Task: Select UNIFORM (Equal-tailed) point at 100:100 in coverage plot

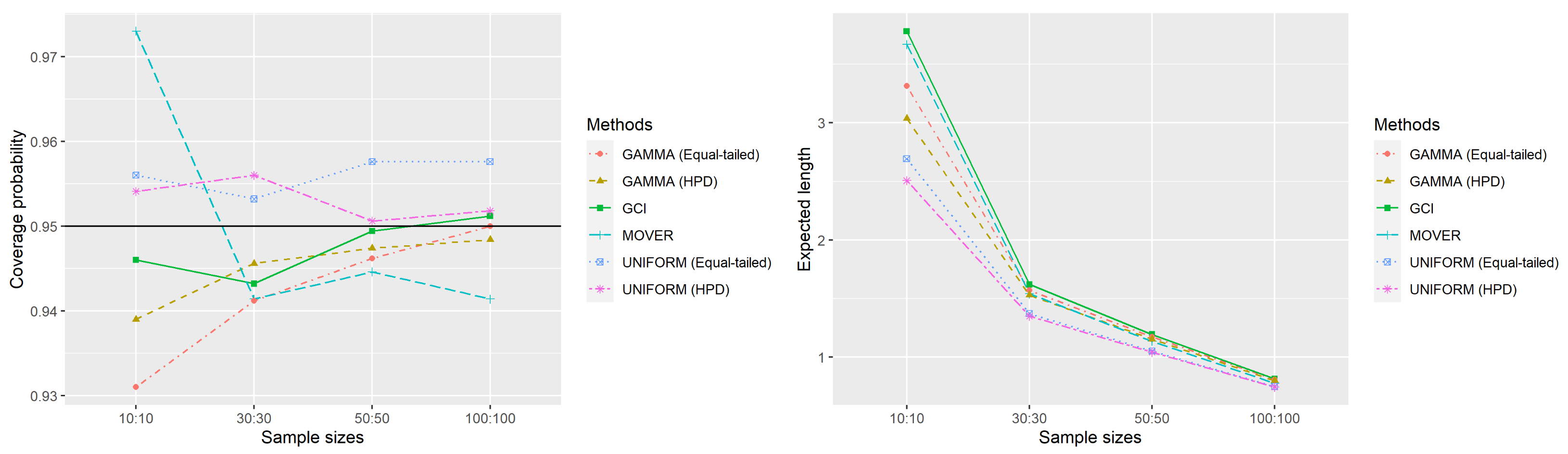Action: (x=490, y=162)
